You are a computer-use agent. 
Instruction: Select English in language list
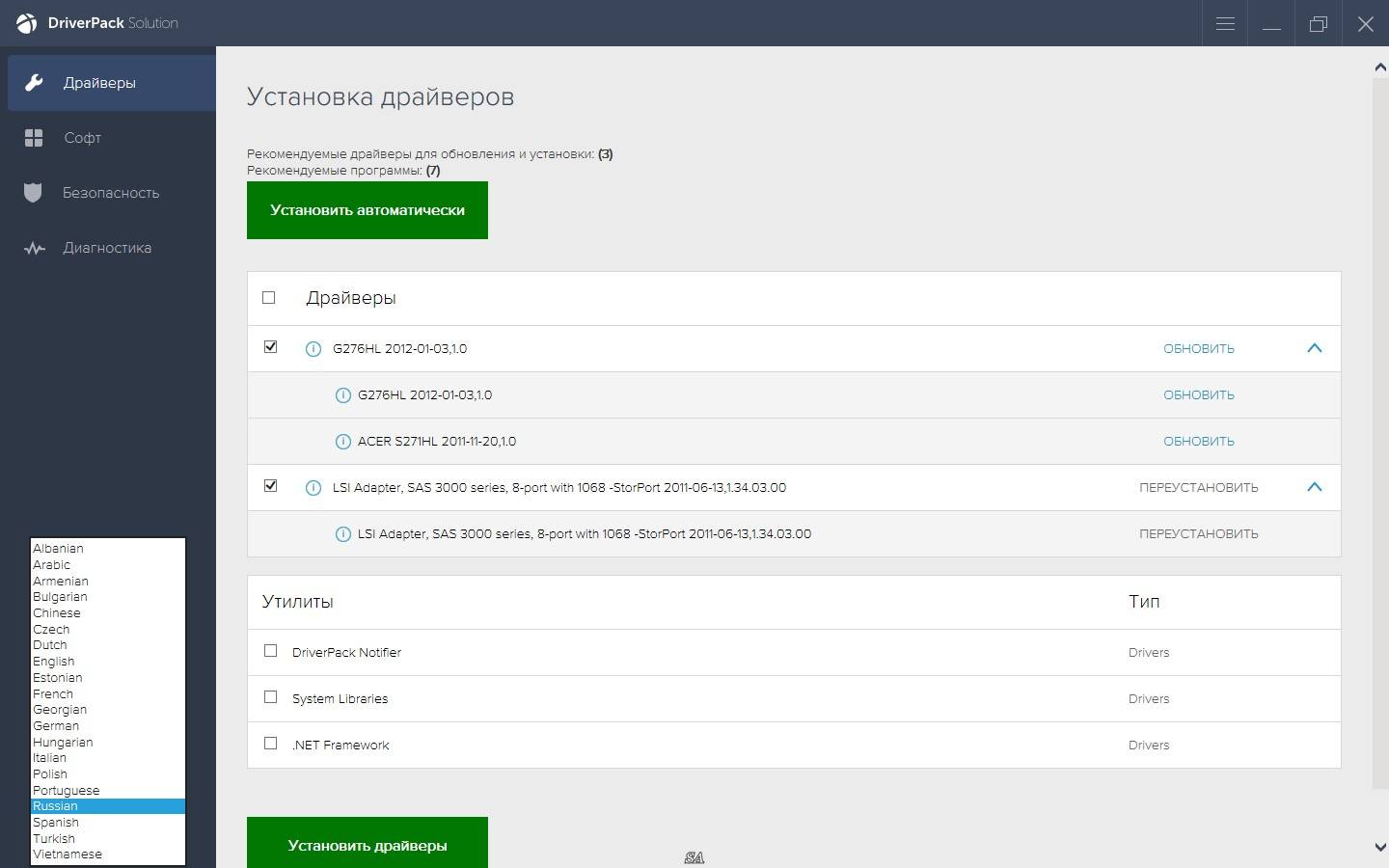108,662
